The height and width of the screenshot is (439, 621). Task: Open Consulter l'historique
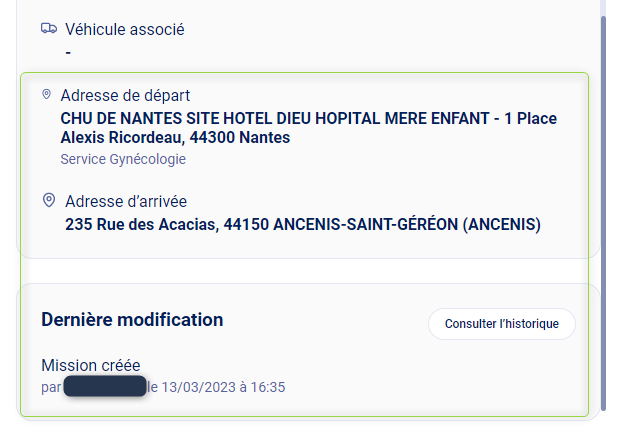click(x=502, y=324)
